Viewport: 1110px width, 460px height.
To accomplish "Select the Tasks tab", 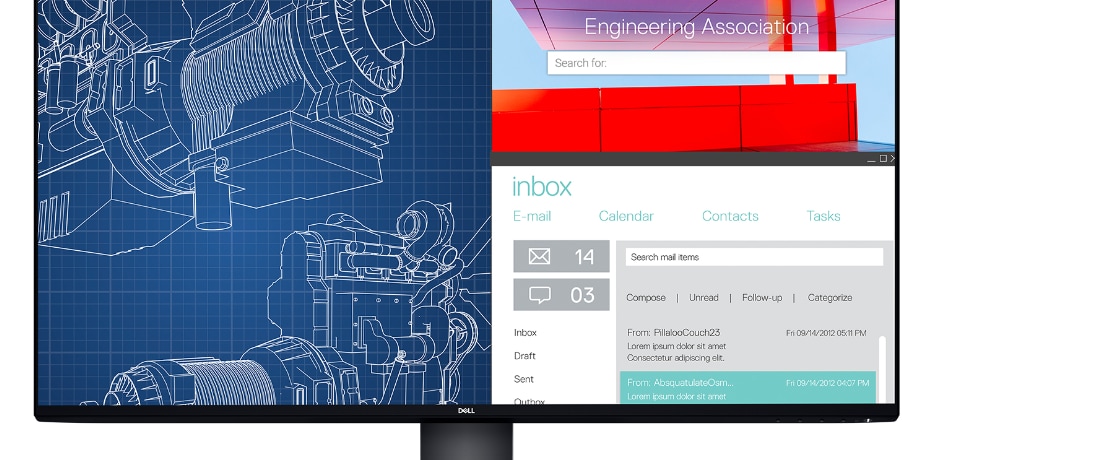I will [x=823, y=216].
